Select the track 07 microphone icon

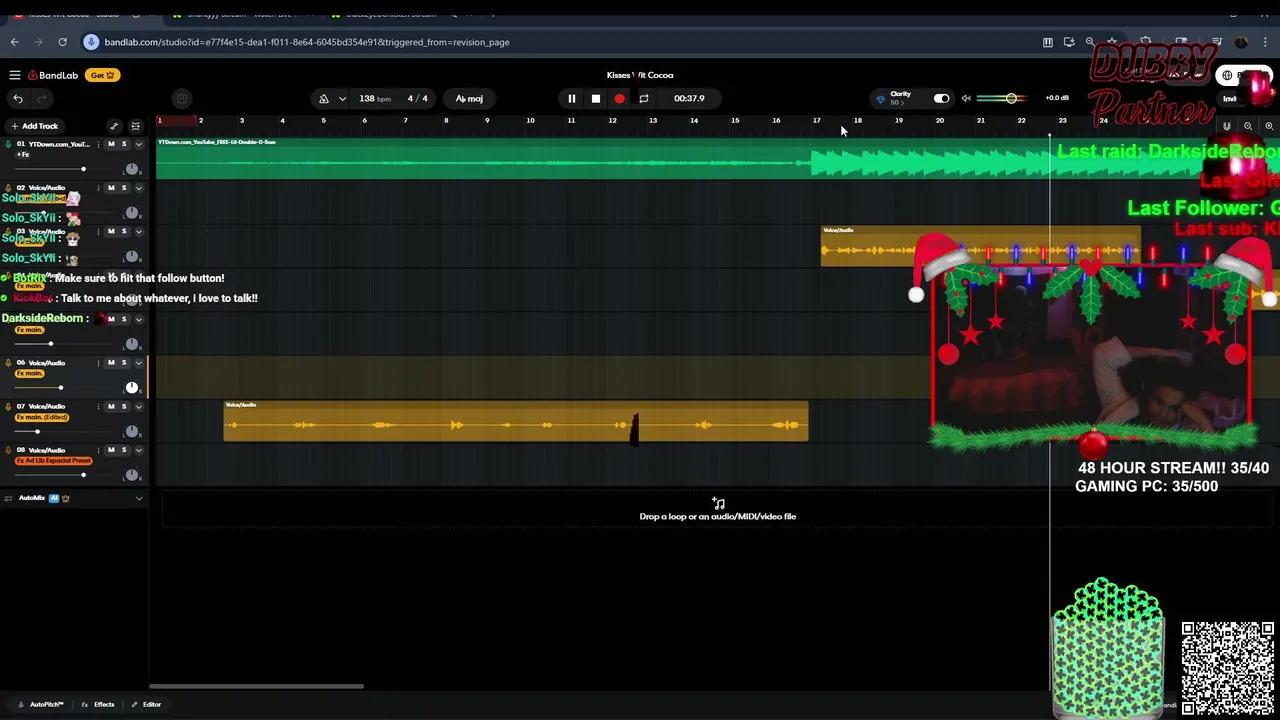coord(8,407)
